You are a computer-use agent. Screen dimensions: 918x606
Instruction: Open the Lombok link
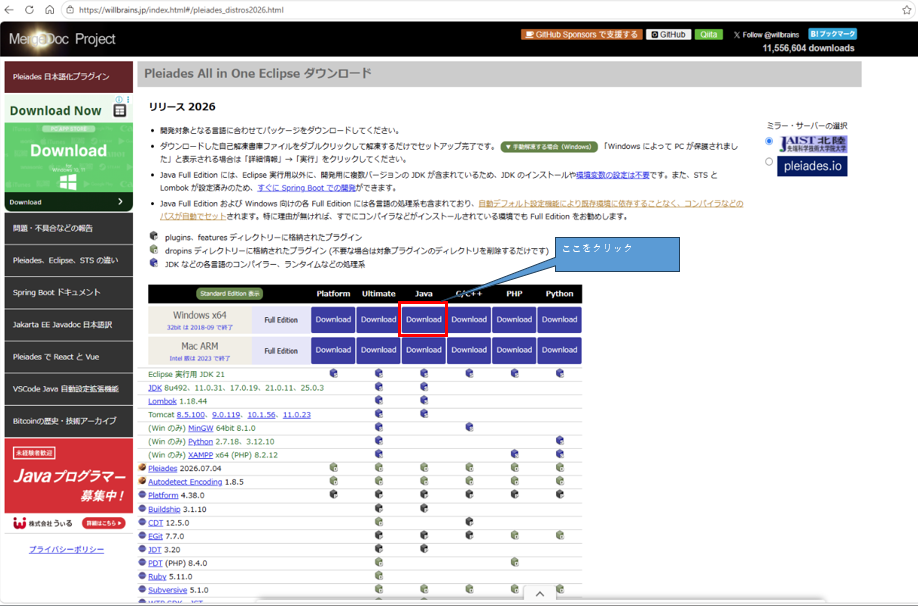tap(162, 401)
